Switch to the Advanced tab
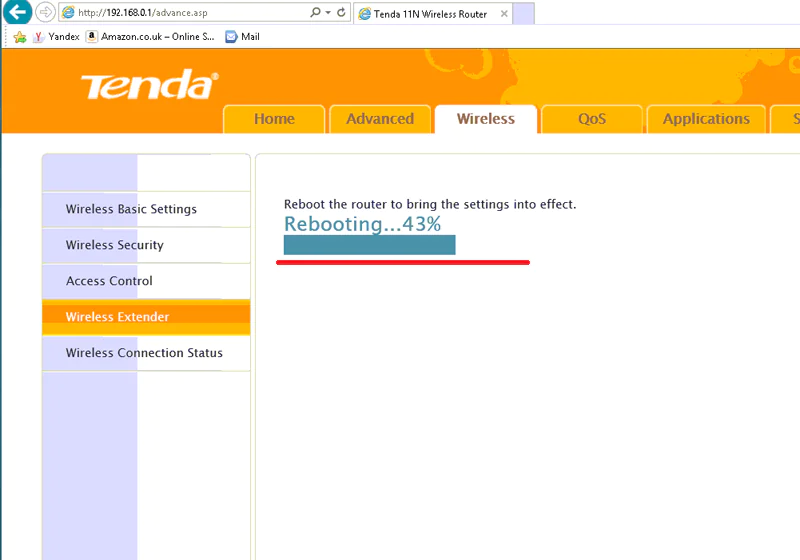The height and width of the screenshot is (560, 800). pos(380,119)
